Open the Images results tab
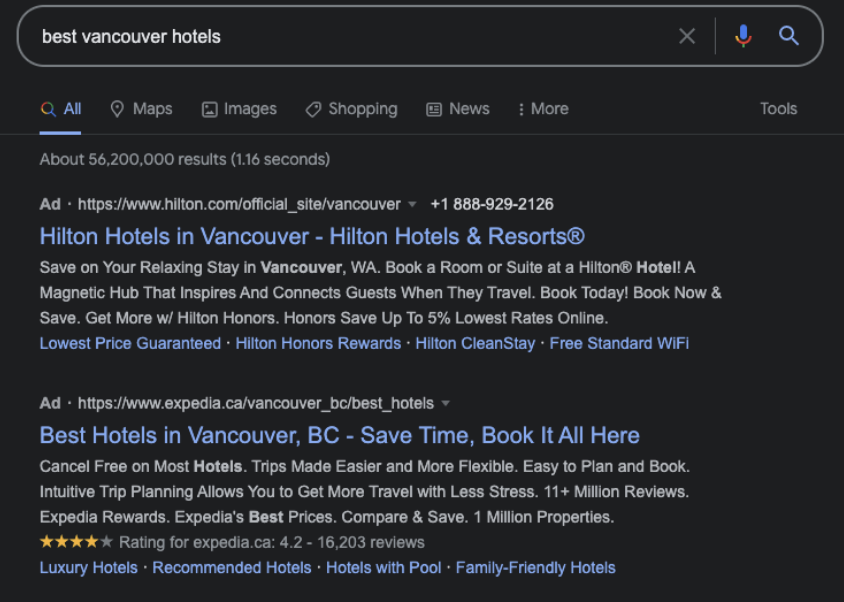Viewport: 844px width, 602px height. [239, 109]
